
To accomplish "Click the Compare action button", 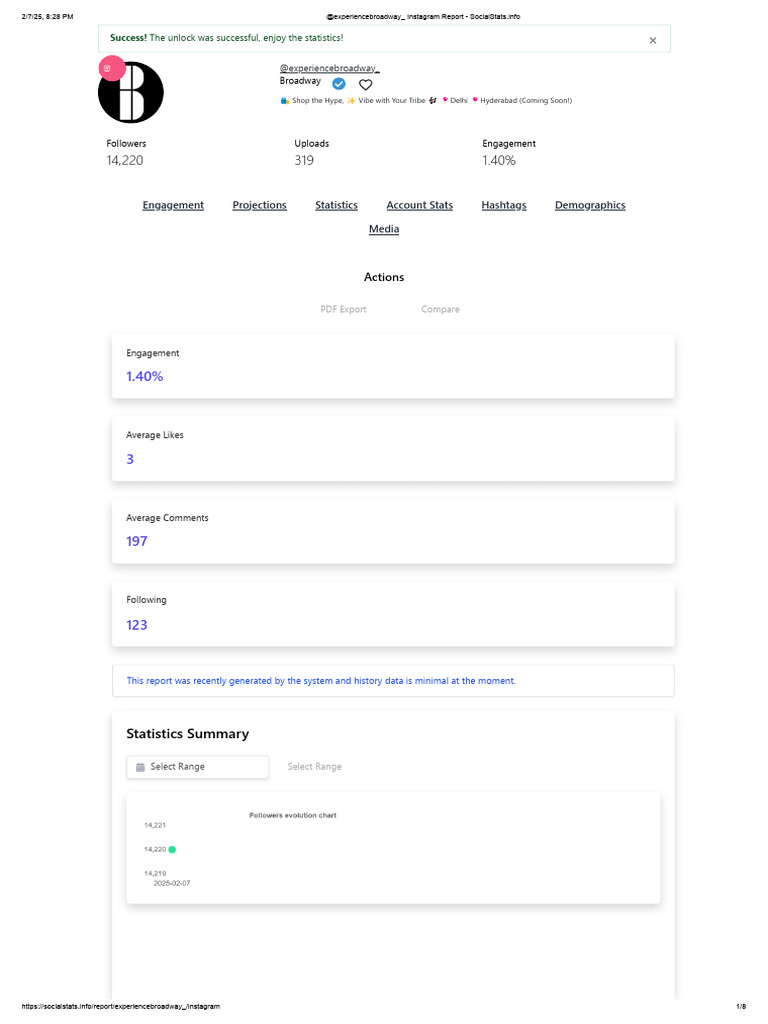I will [x=440, y=309].
